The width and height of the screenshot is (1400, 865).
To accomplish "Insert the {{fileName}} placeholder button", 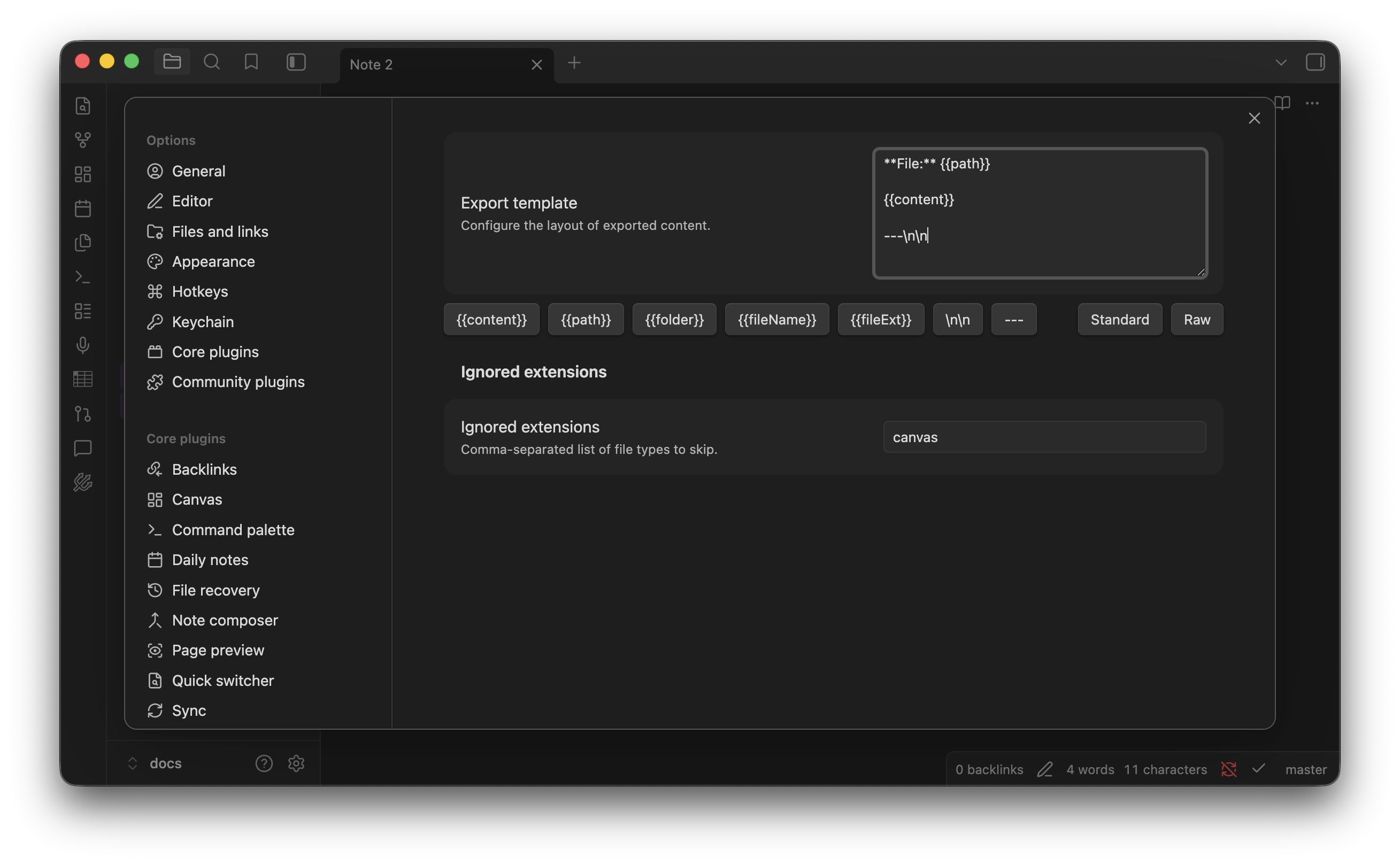I will pos(776,319).
